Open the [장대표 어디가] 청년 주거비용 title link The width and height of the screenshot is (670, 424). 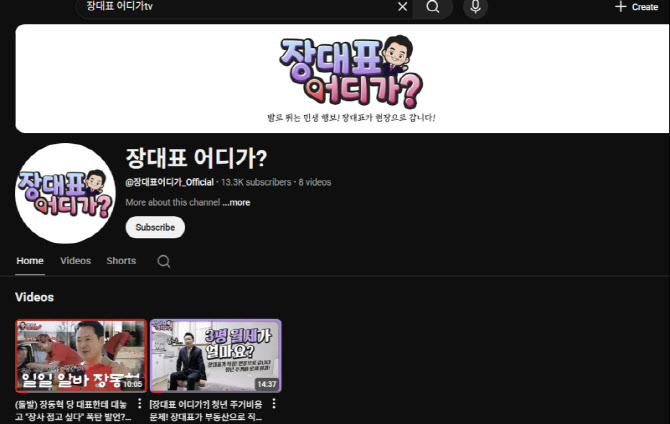point(206,409)
